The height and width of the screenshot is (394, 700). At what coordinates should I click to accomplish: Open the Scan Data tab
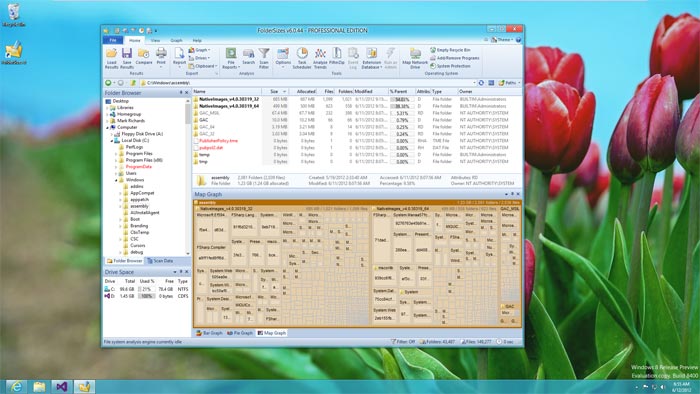pos(160,261)
